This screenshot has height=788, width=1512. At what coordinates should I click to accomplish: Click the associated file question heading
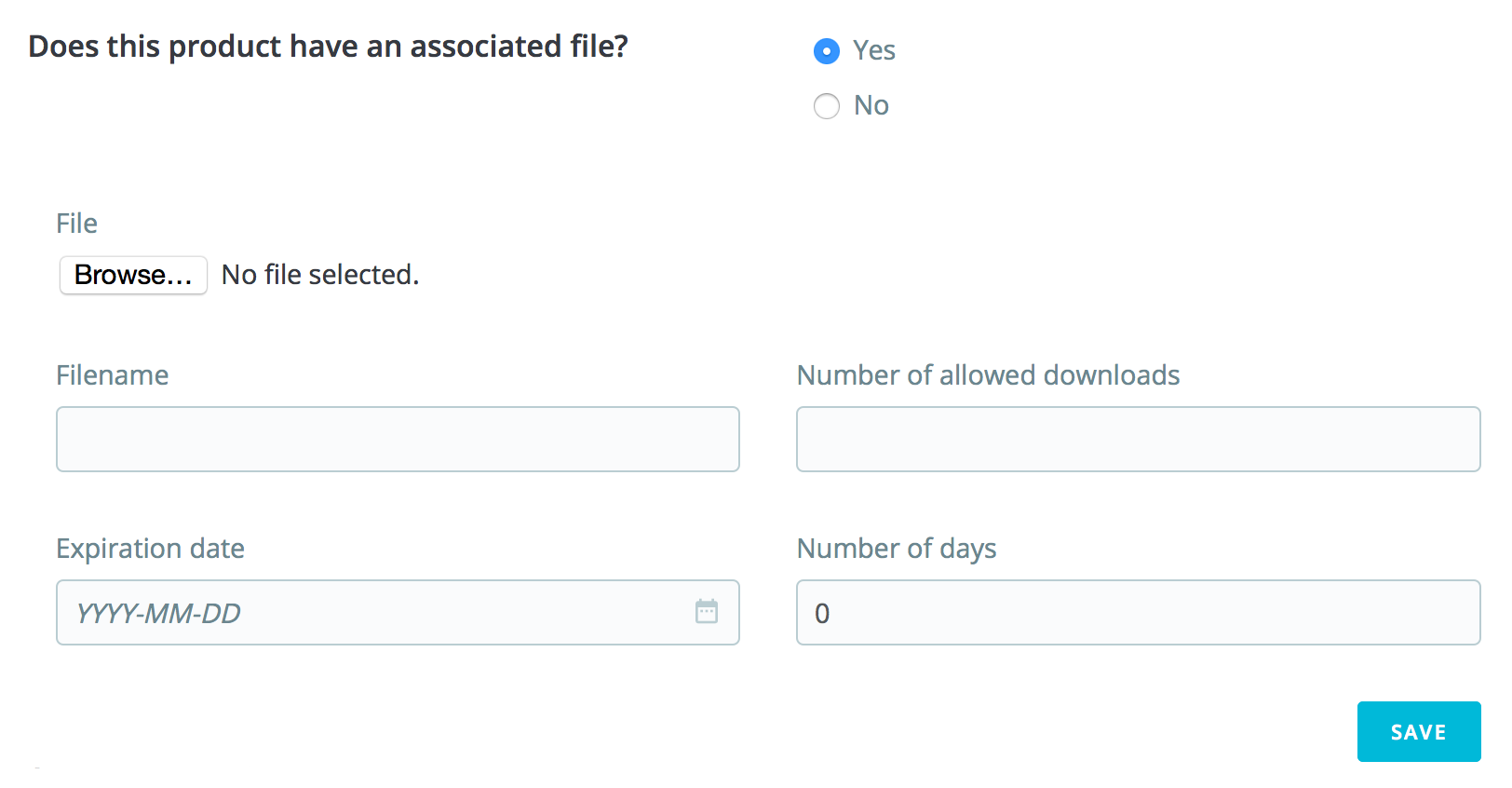coord(328,47)
